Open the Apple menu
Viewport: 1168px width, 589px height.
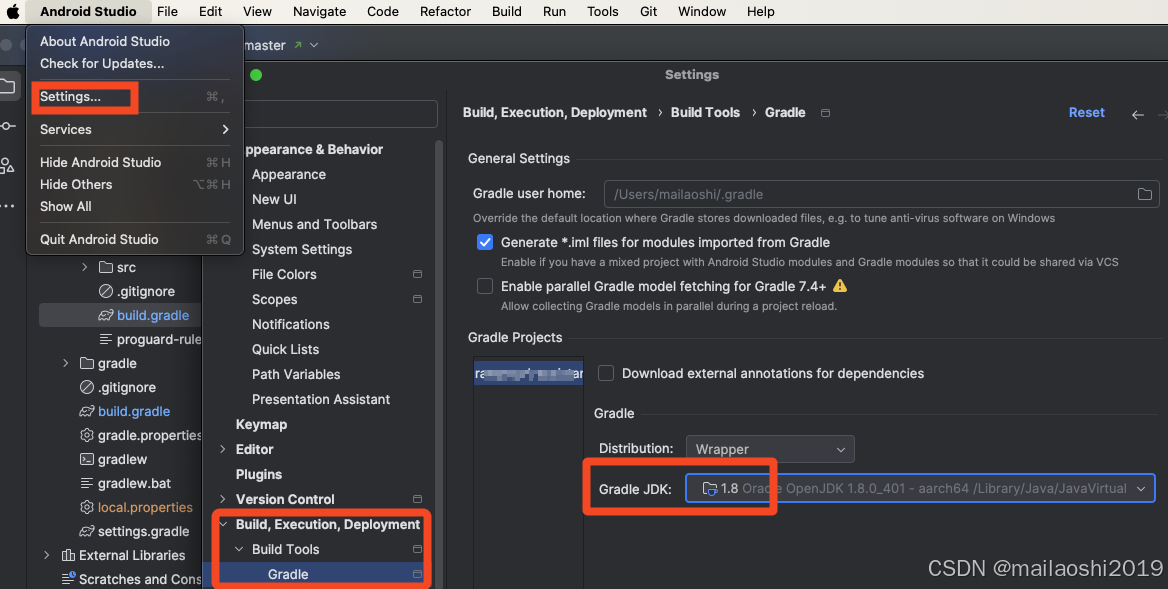click(13, 11)
